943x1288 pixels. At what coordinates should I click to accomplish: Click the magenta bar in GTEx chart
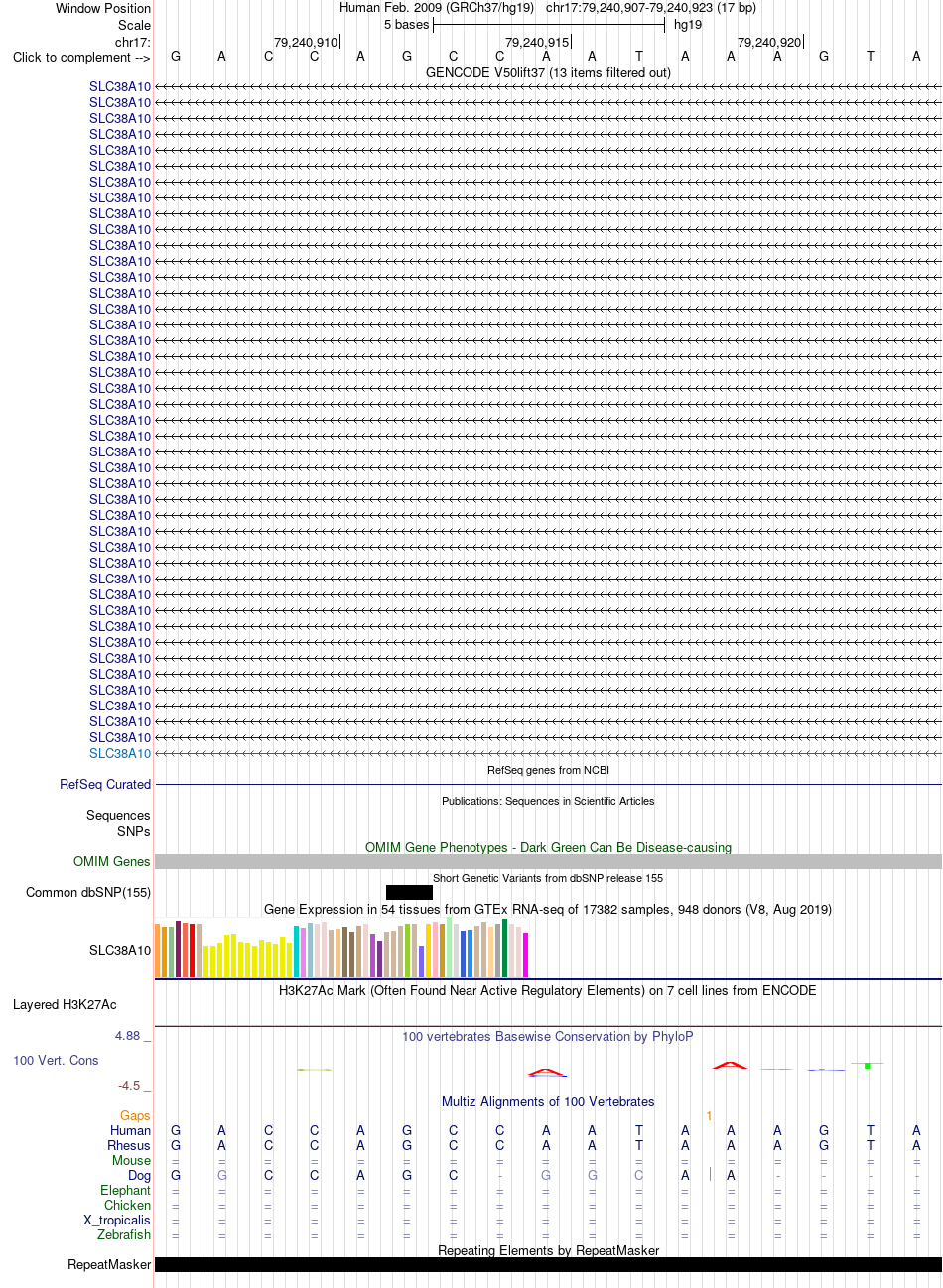click(526, 956)
